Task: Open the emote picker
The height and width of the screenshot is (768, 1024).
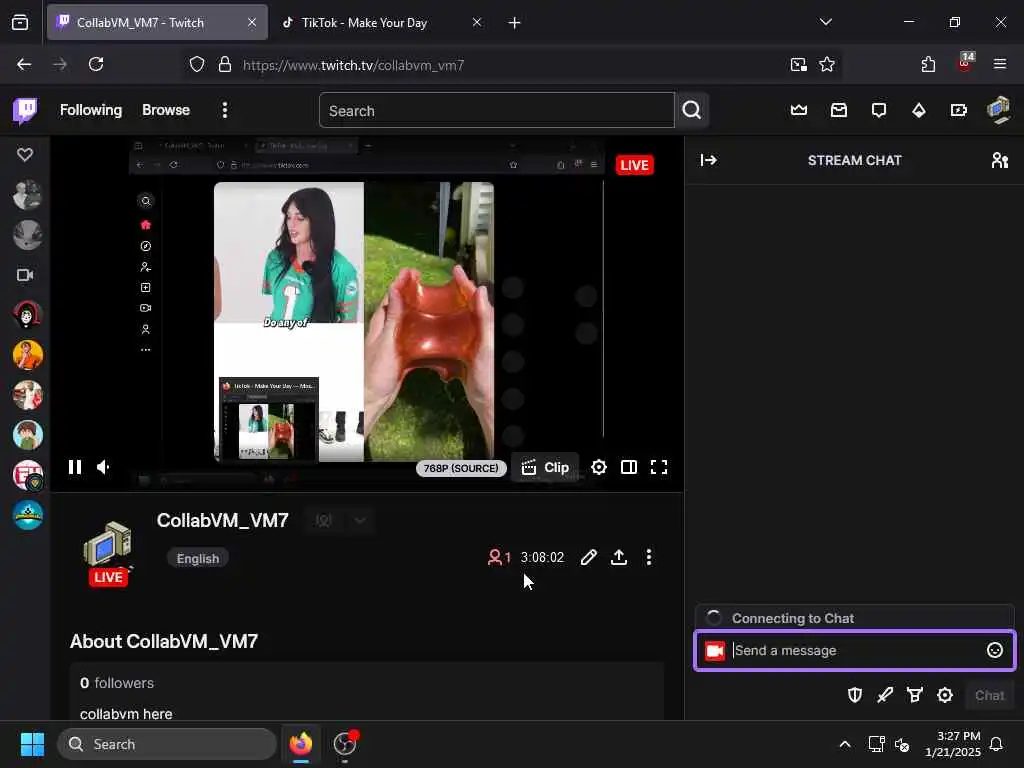Action: click(x=995, y=650)
